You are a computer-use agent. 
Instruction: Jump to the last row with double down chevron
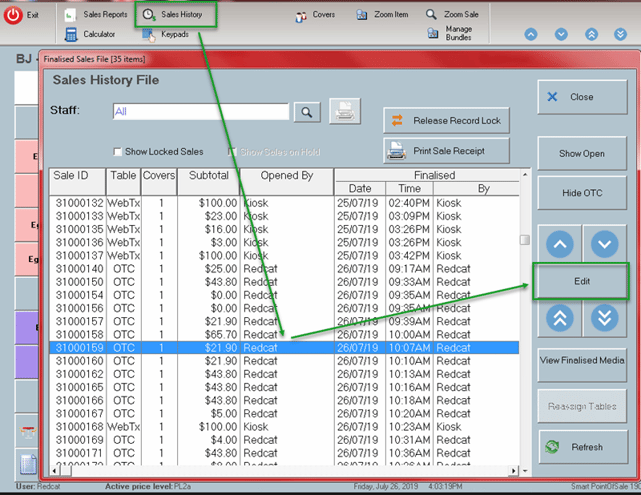[605, 318]
